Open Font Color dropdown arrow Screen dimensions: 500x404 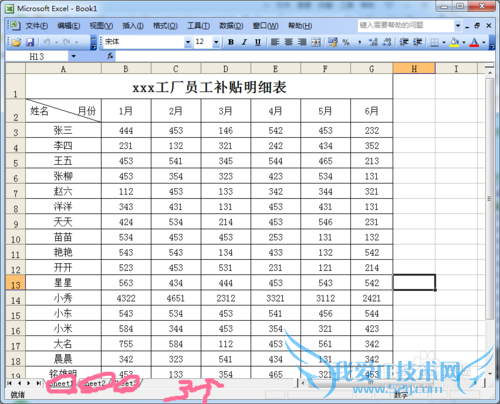[484, 42]
